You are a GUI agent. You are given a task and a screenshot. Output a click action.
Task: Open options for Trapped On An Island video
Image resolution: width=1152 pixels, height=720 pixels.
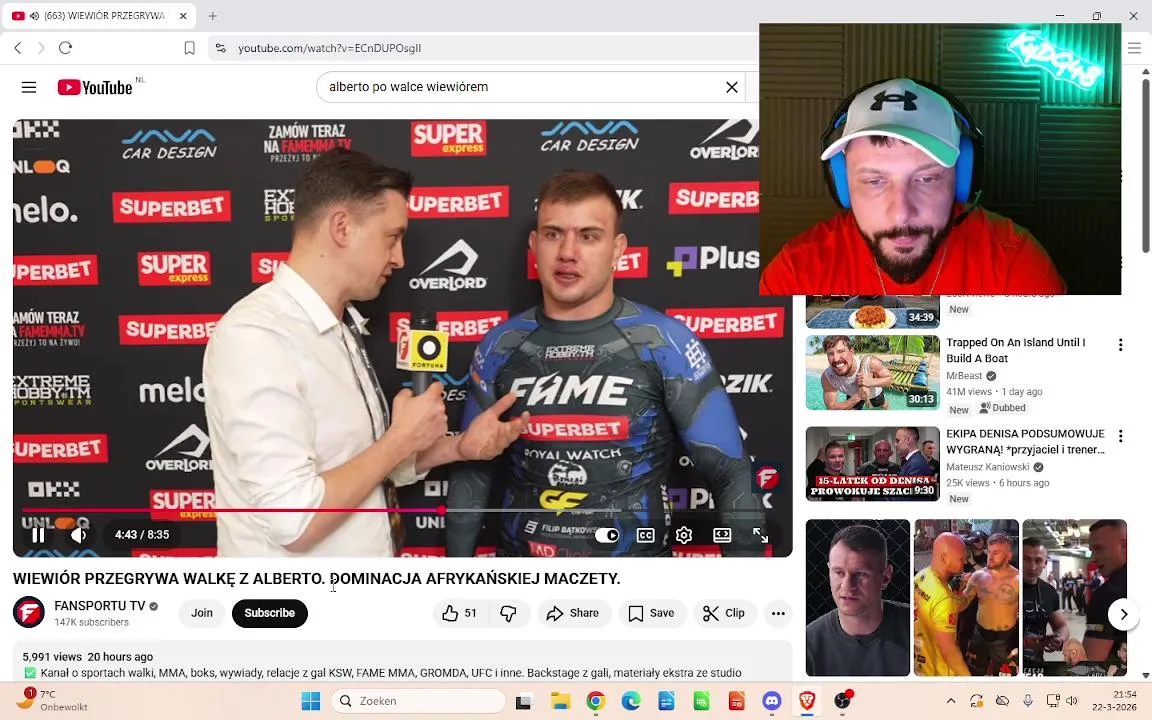(1120, 345)
